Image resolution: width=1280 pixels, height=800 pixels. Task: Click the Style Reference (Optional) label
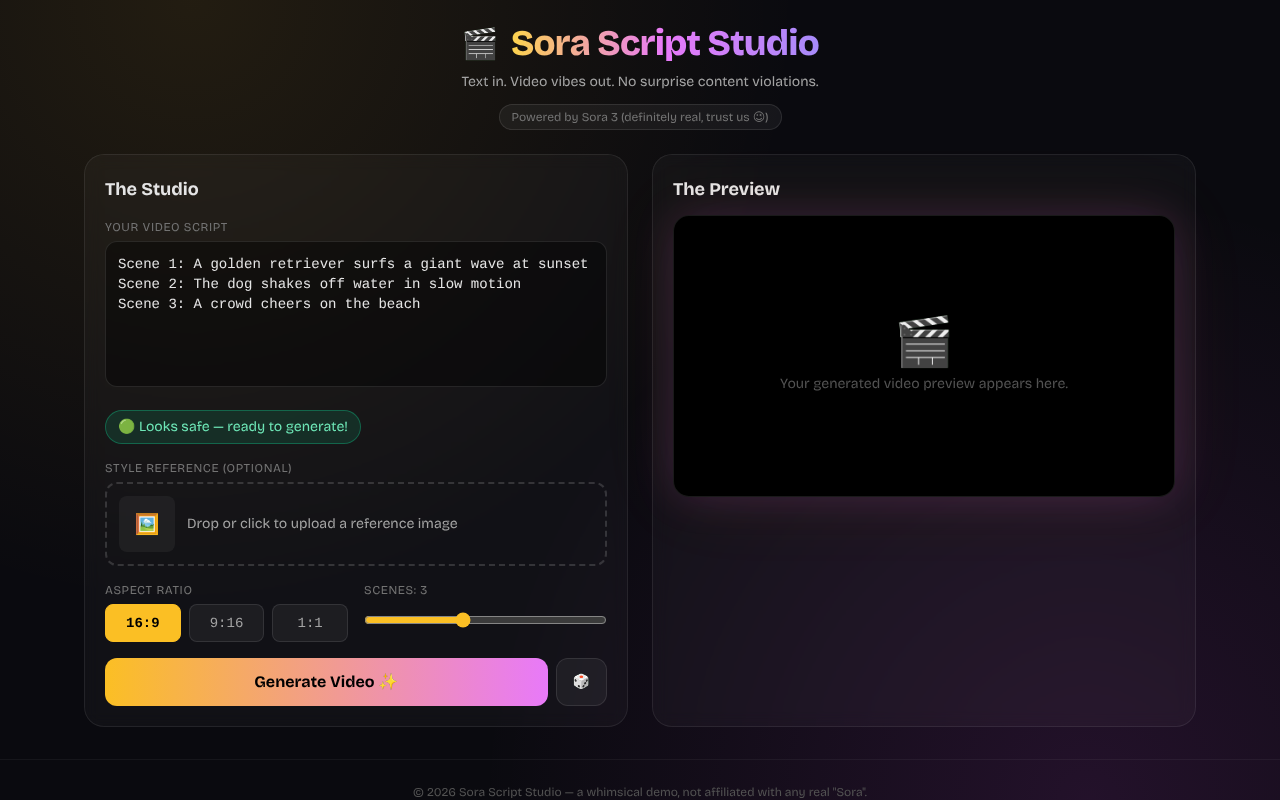point(199,468)
